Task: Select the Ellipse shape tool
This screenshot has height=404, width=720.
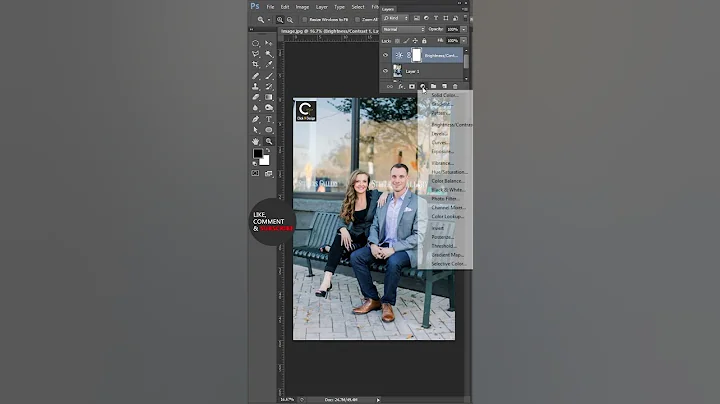Action: [x=269, y=130]
